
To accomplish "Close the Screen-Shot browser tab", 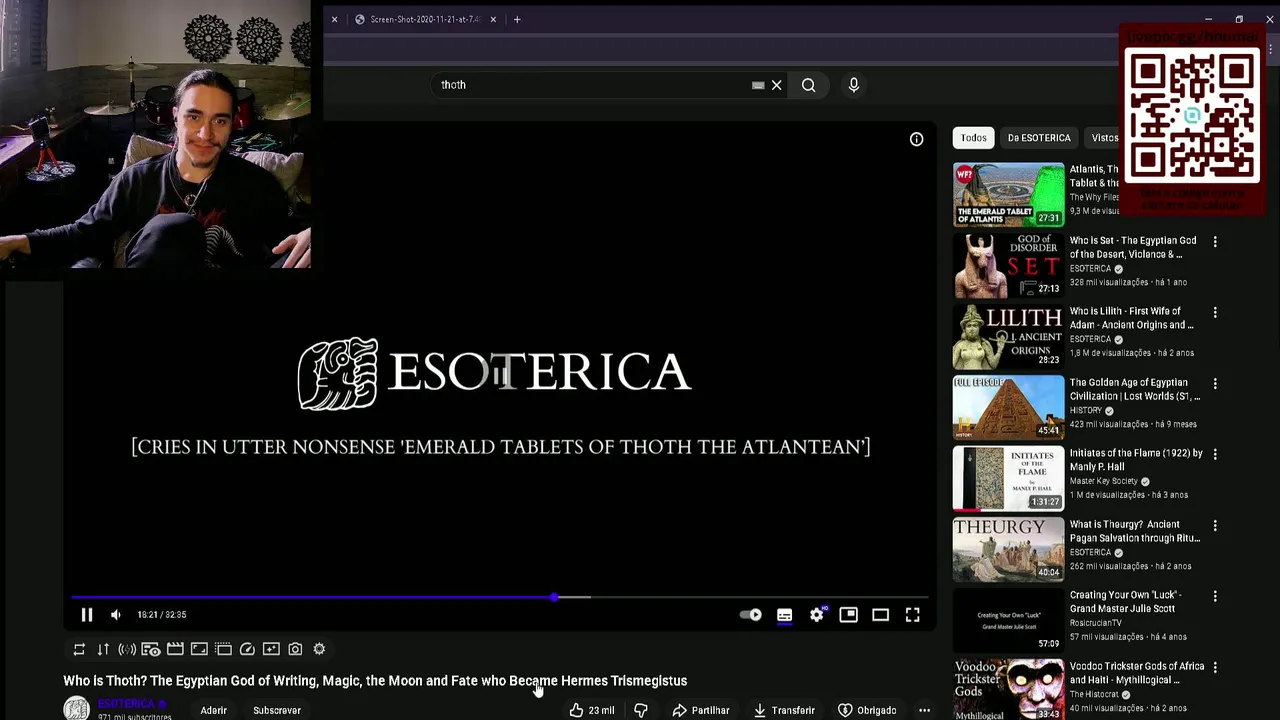I will [x=493, y=19].
